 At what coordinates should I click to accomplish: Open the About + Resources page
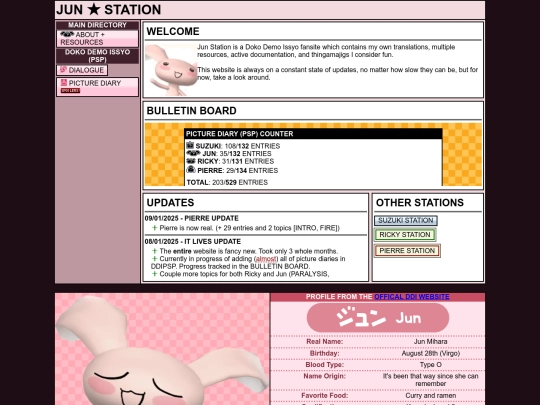pos(97,38)
